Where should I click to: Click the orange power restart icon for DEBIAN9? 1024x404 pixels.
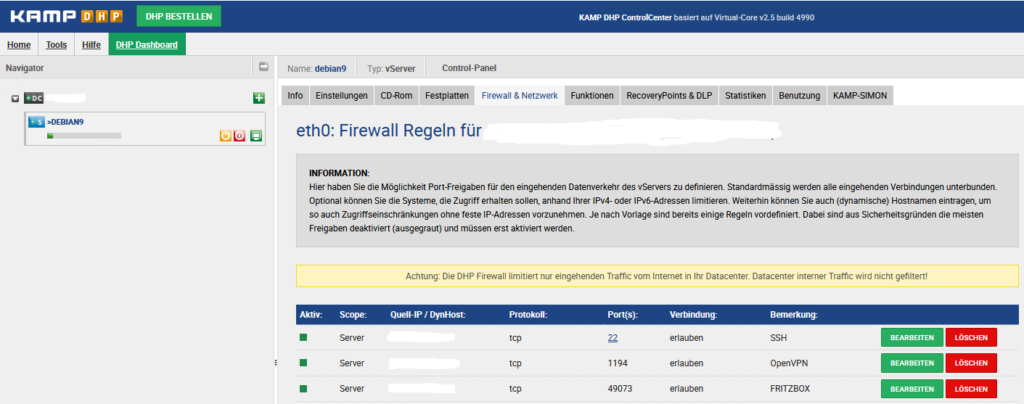[x=225, y=135]
